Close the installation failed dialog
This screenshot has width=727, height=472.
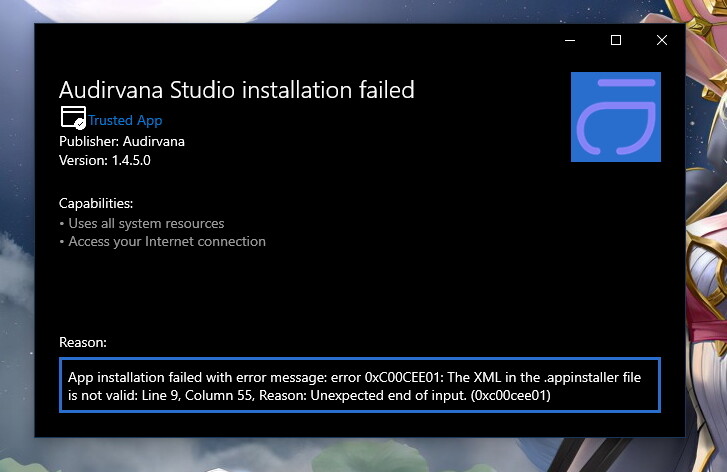(662, 40)
